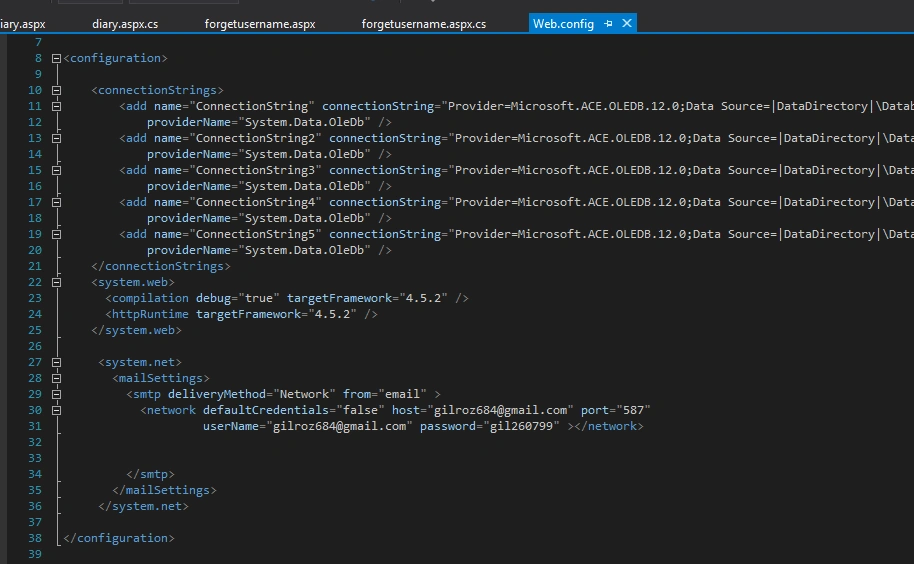
Task: Collapse the ConnectionString5 add element
Action: [x=57, y=234]
